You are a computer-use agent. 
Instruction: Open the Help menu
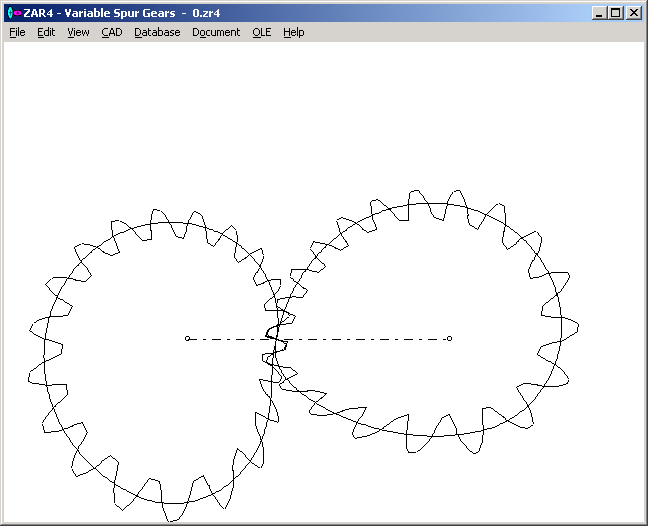pos(293,32)
